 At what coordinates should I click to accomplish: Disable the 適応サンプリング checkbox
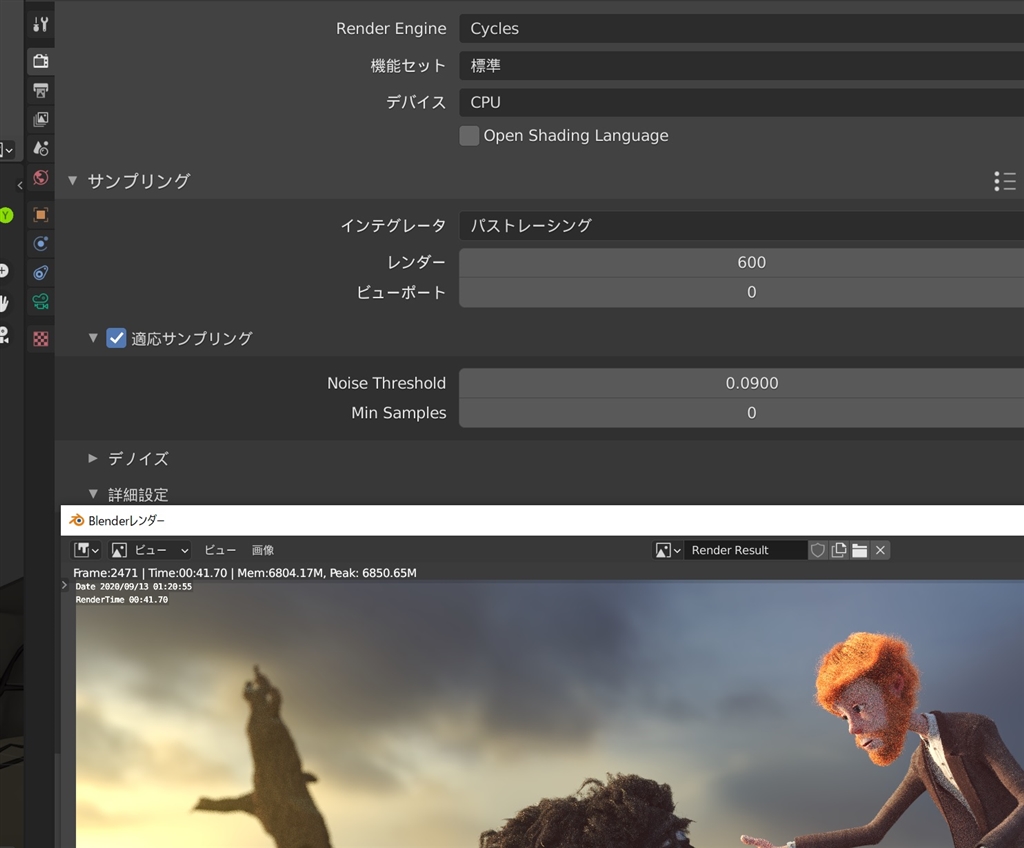[116, 338]
